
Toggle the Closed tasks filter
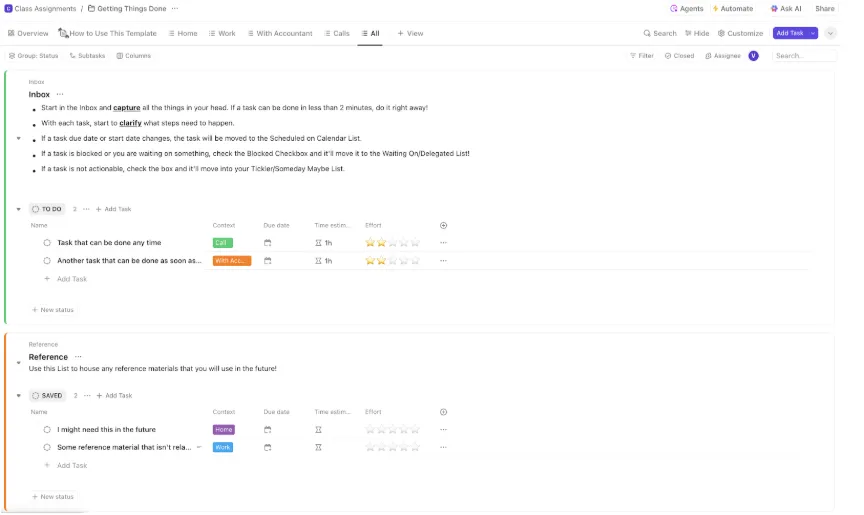click(x=679, y=56)
